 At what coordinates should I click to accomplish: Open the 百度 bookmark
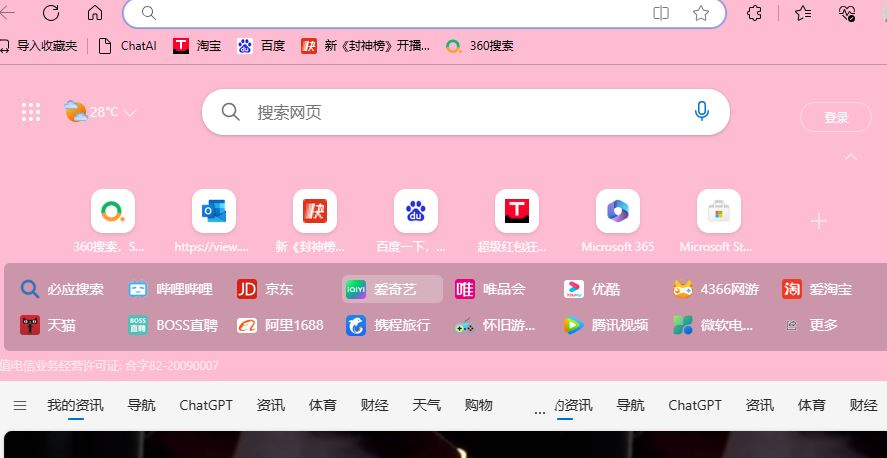pos(261,46)
